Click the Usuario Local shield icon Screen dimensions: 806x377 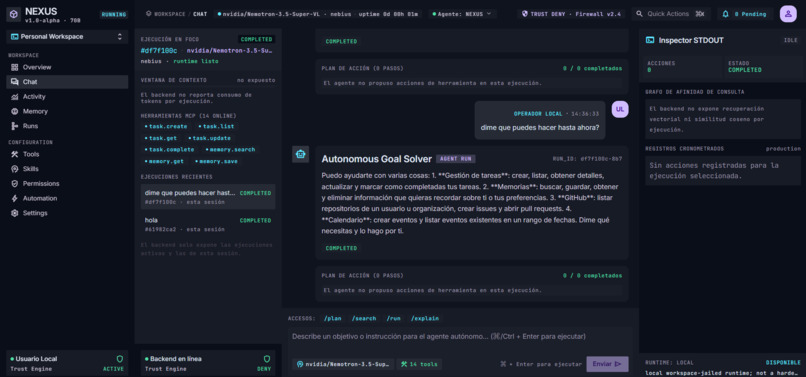[120, 359]
